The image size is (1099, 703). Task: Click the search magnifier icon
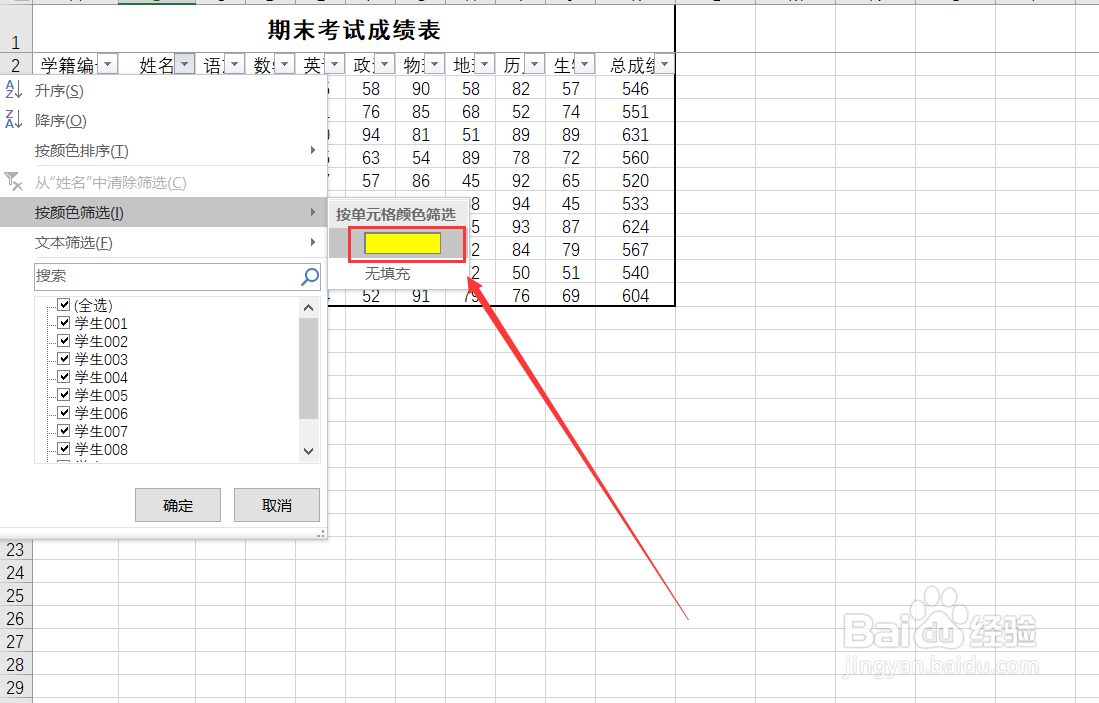(307, 277)
